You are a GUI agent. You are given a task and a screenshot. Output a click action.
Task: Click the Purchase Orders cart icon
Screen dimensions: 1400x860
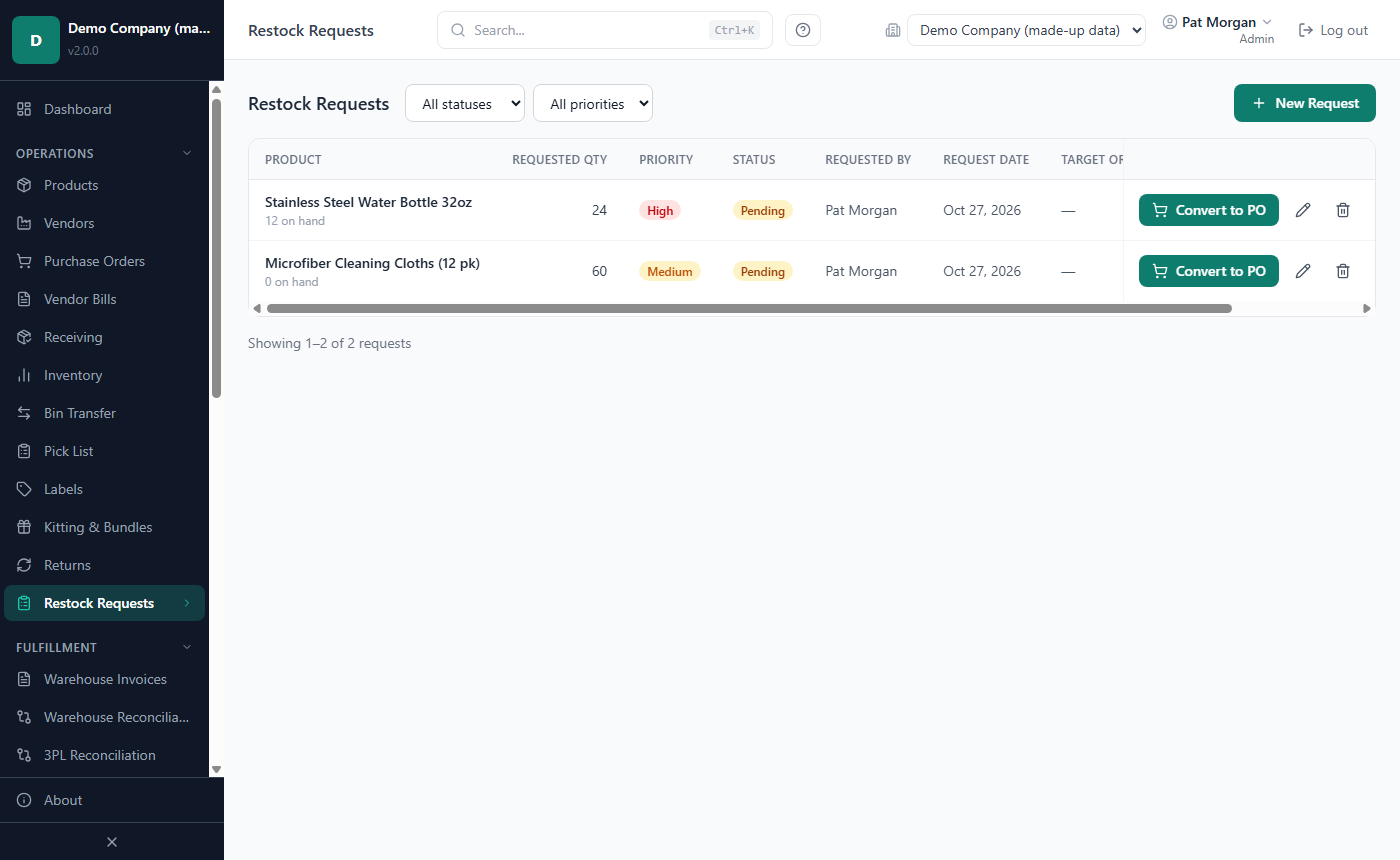click(24, 261)
